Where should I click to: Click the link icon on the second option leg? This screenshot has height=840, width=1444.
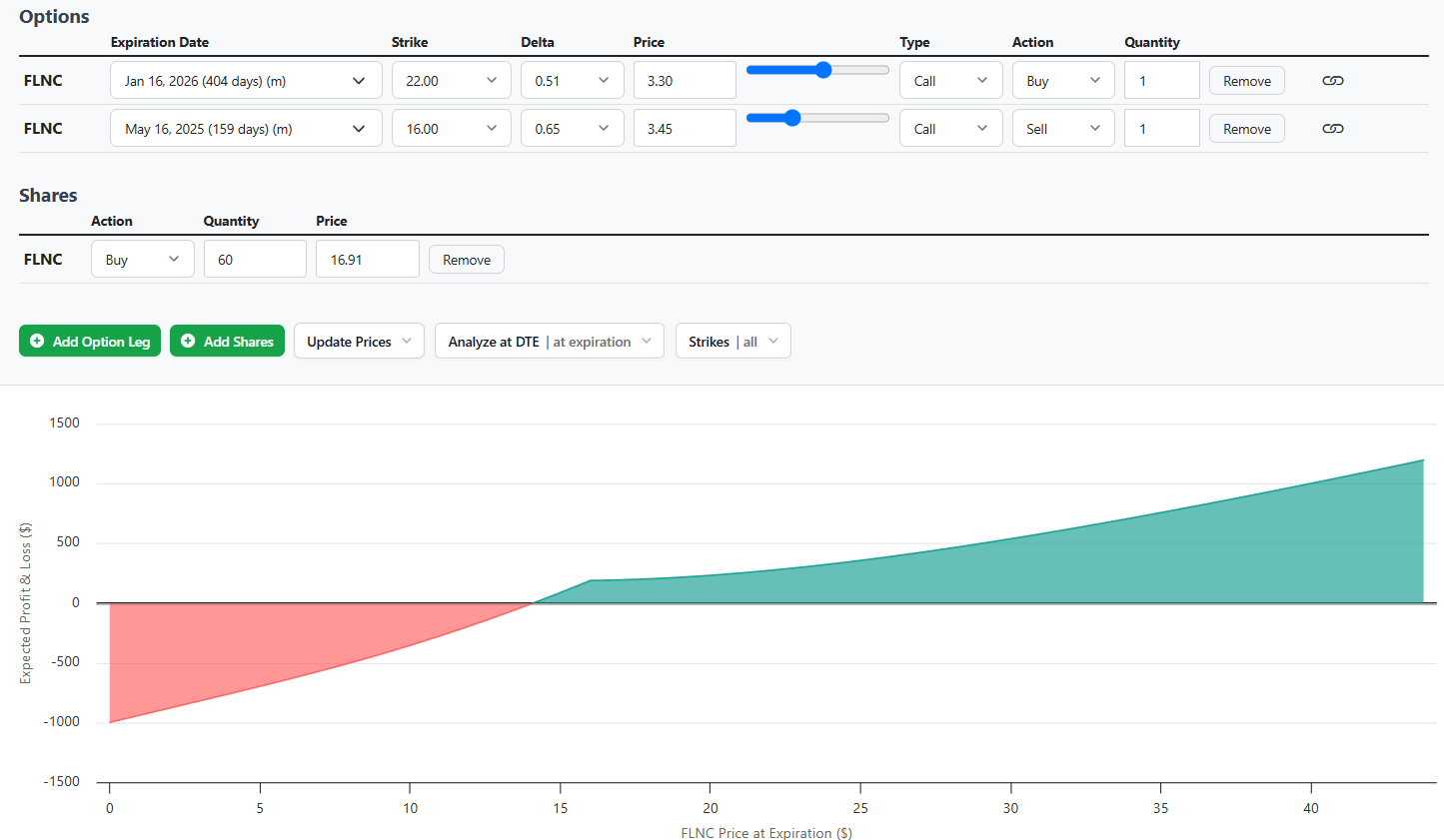1332,128
